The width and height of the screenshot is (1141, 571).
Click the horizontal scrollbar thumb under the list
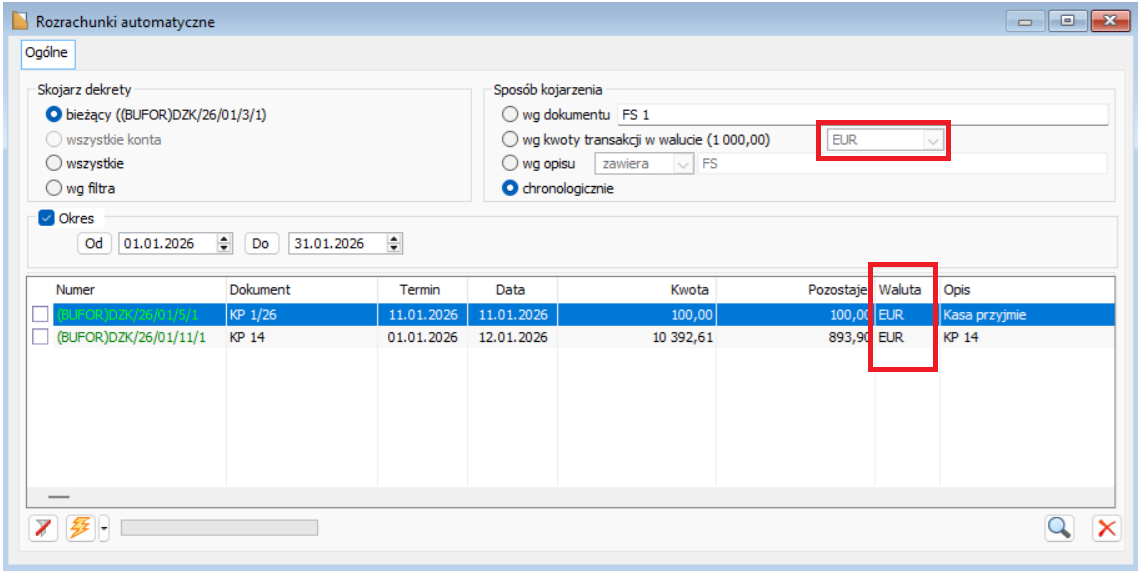[x=58, y=497]
